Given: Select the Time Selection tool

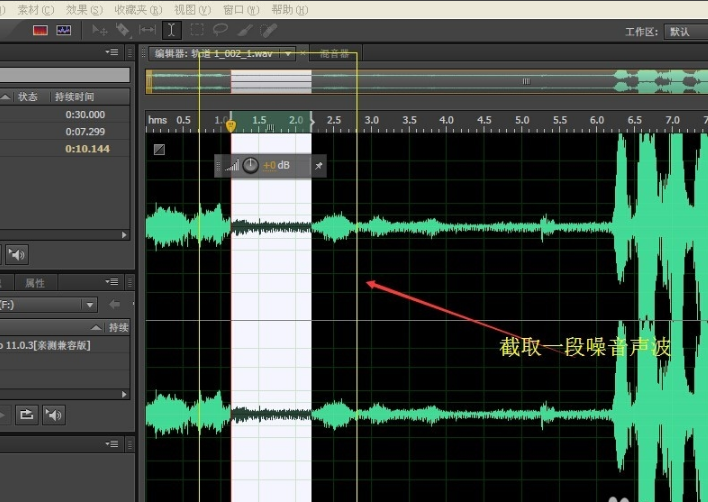Looking at the screenshot, I should point(172,30).
